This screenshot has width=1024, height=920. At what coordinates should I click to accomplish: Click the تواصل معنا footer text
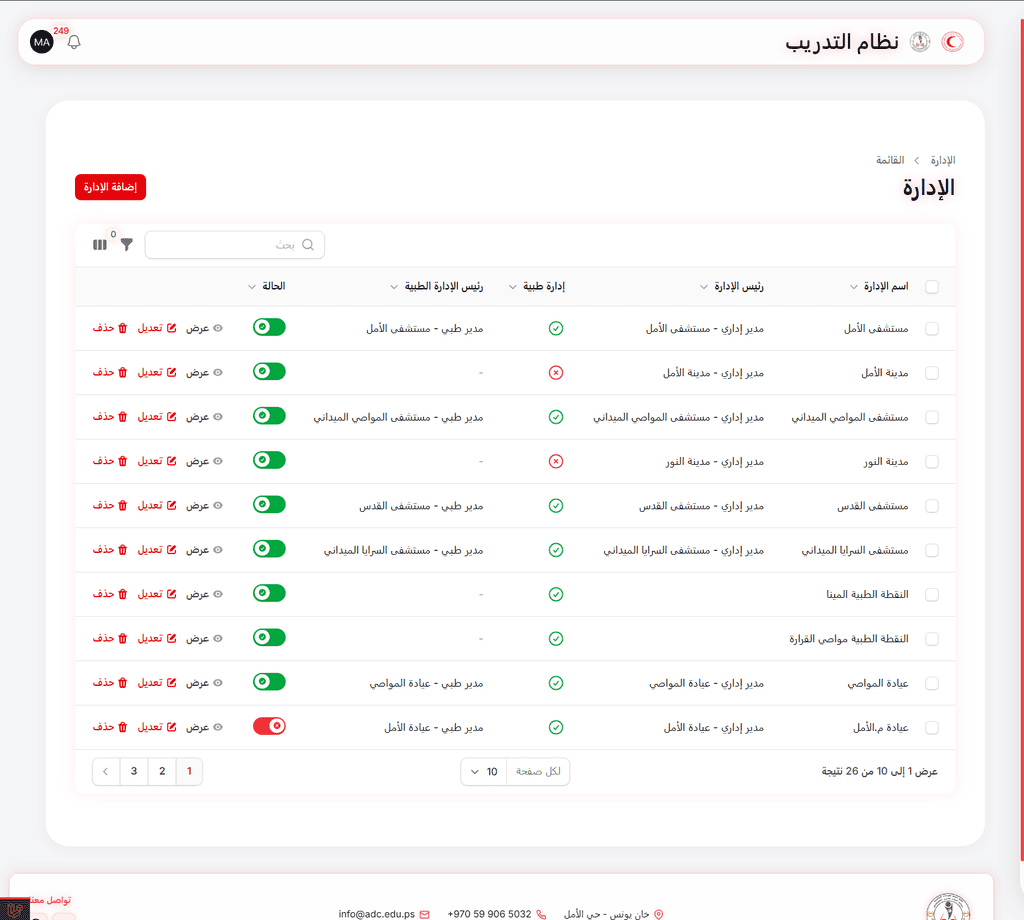pos(51,900)
